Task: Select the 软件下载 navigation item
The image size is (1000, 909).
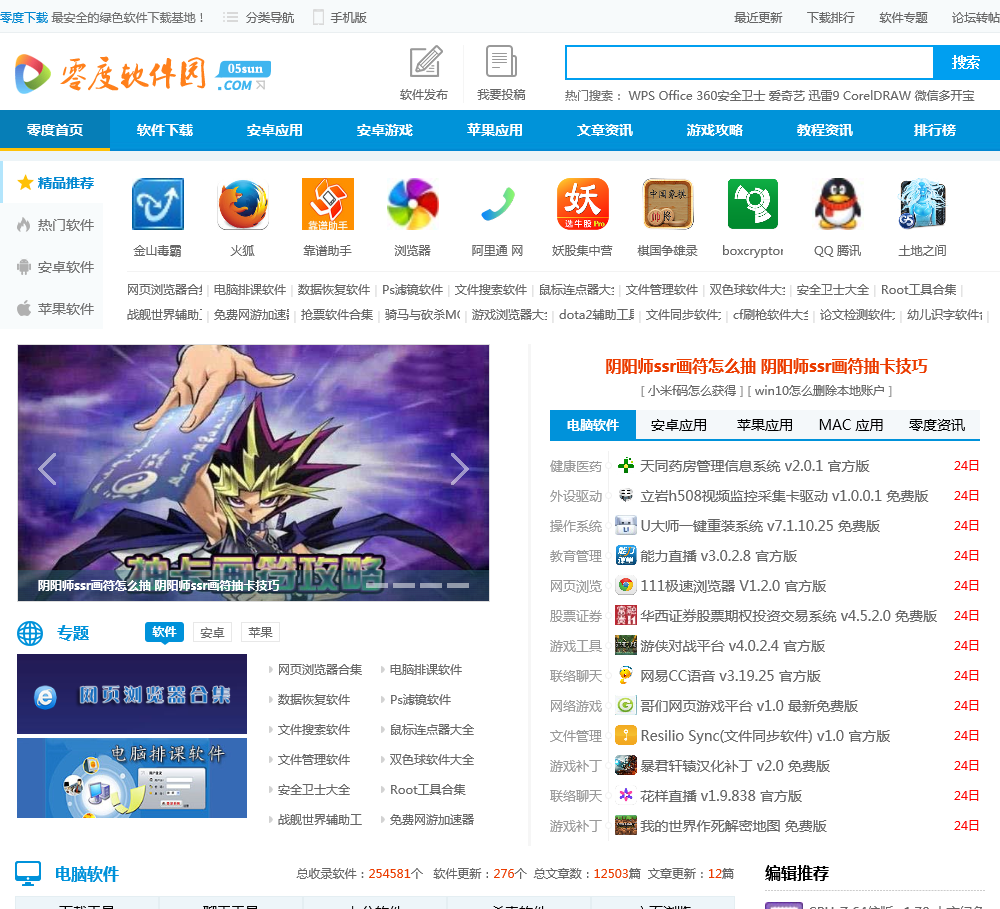Action: 165,130
